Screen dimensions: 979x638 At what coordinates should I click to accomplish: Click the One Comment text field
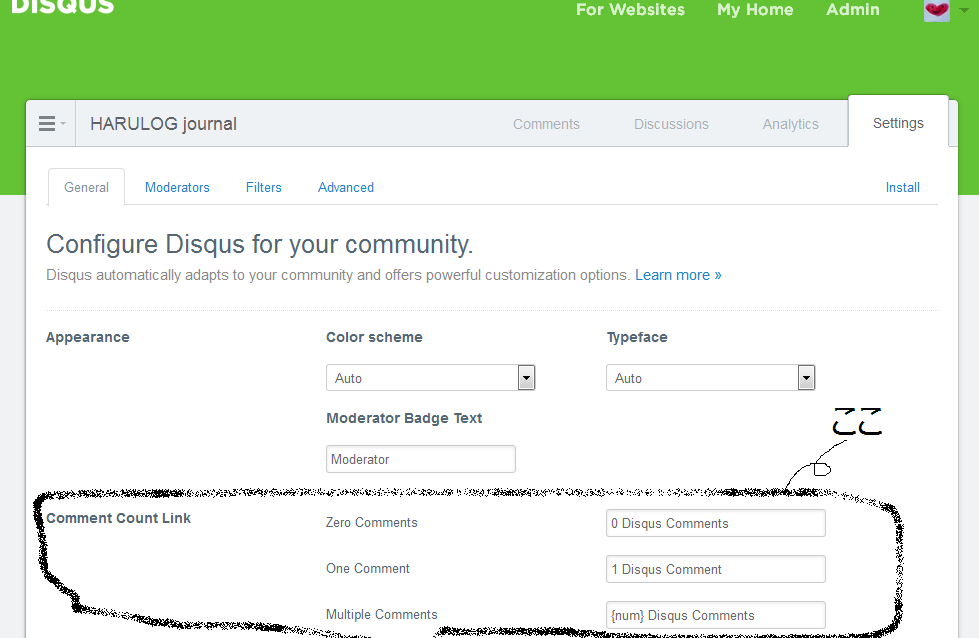tap(716, 569)
